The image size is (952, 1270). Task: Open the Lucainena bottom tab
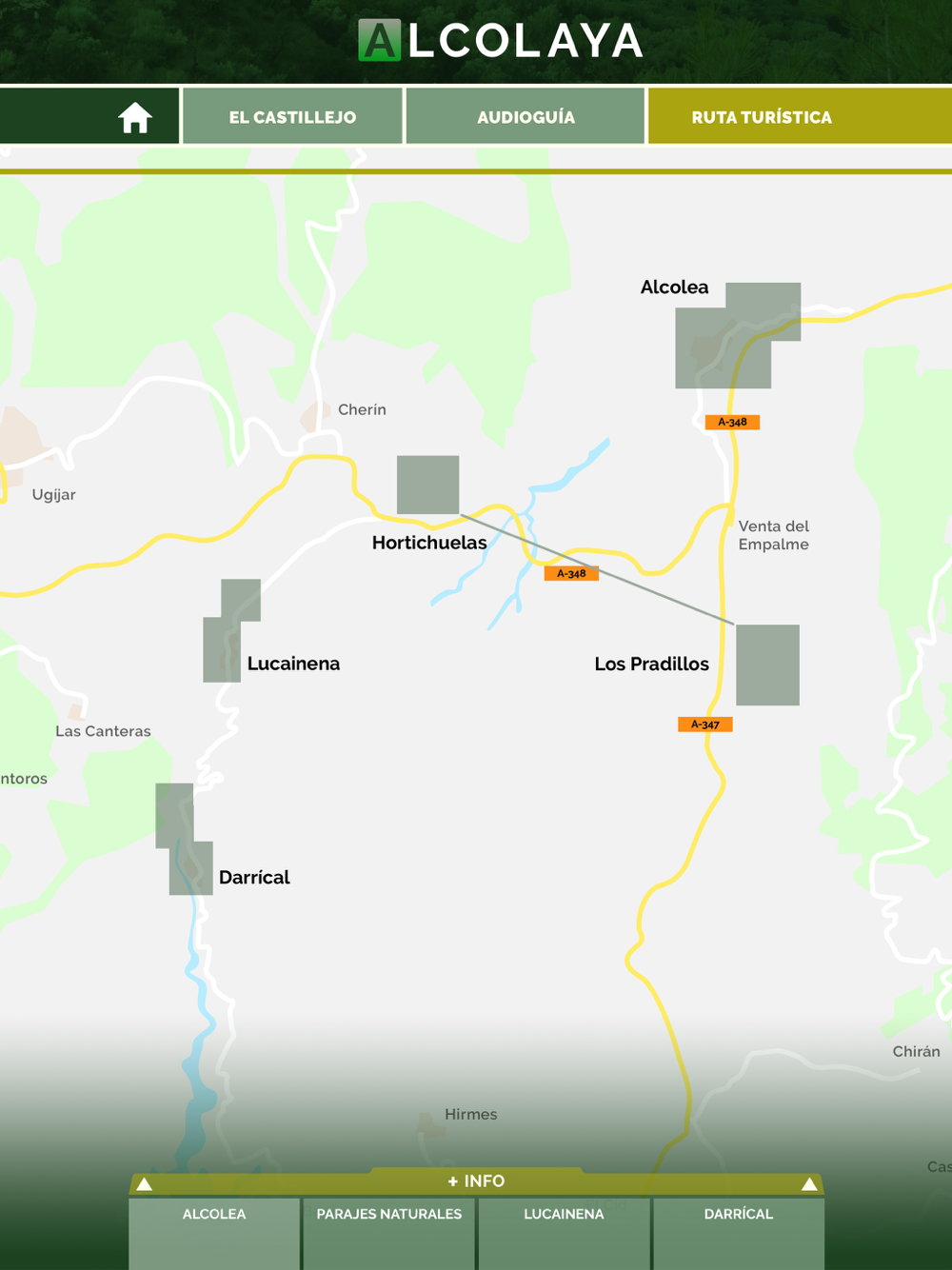(564, 1234)
